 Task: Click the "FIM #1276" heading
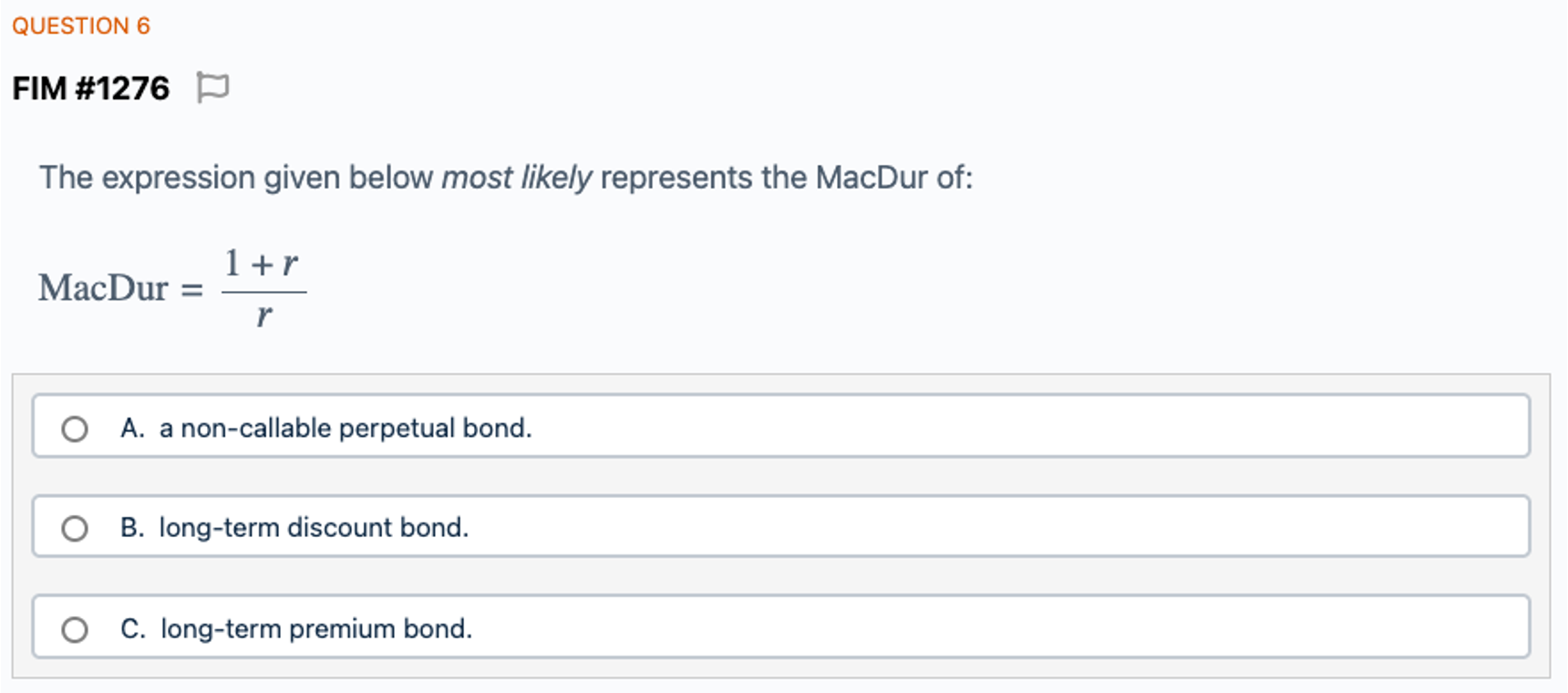tap(91, 88)
